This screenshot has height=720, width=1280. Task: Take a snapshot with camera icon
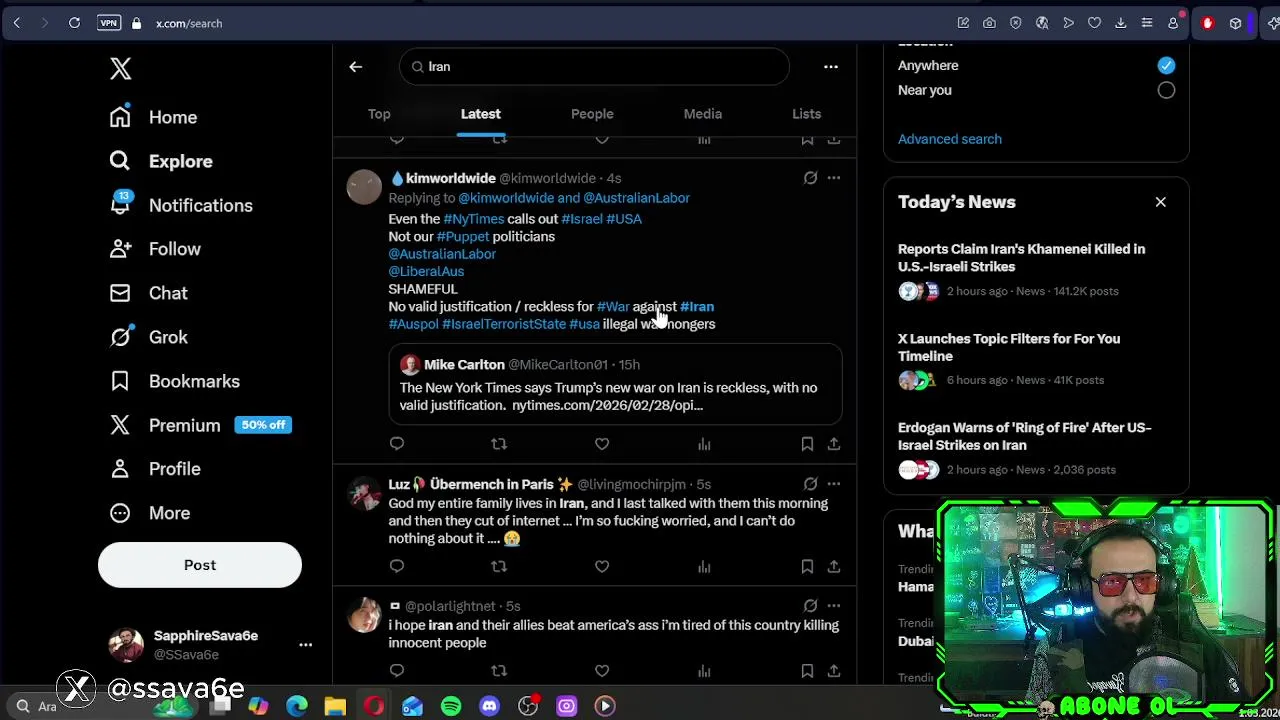pos(989,23)
